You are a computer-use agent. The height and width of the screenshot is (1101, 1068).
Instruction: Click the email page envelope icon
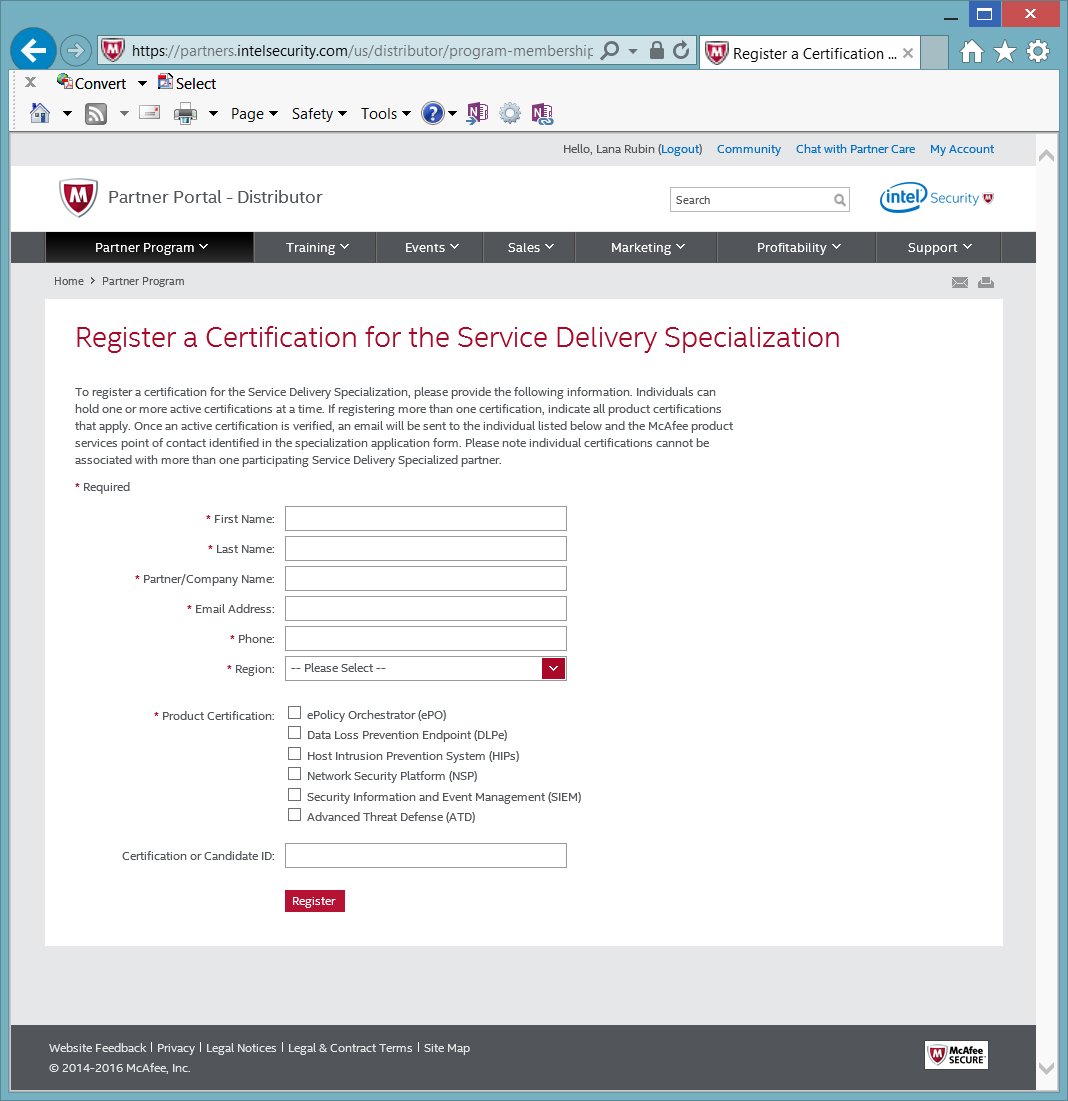point(960,283)
